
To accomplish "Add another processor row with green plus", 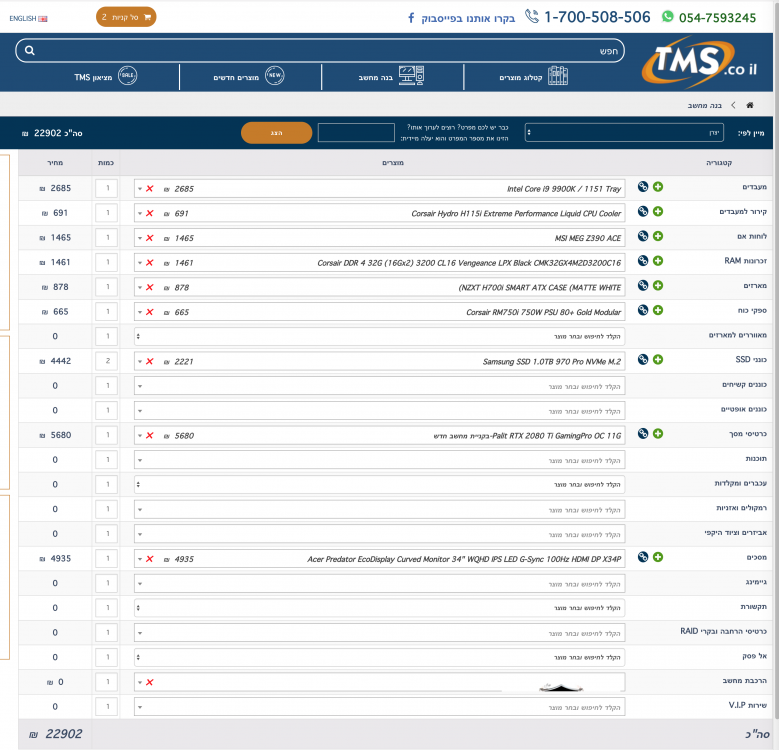I will (x=658, y=187).
